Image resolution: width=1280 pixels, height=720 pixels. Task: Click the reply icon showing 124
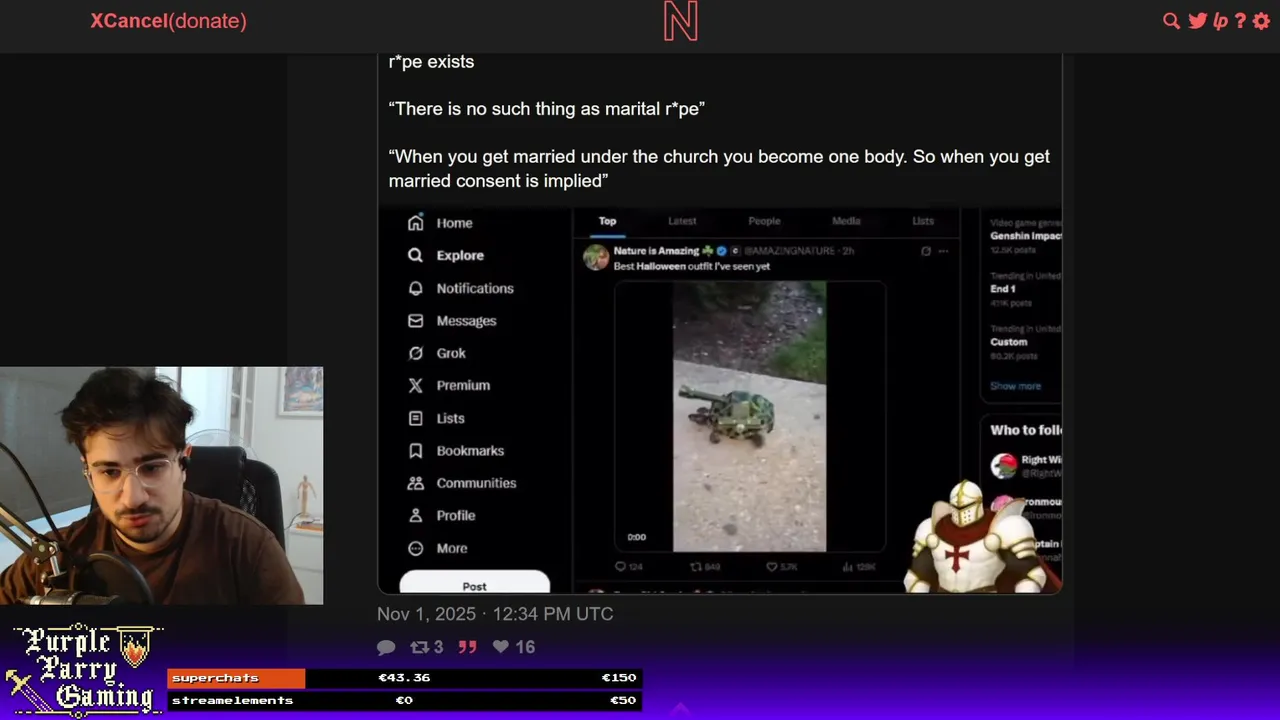[620, 567]
